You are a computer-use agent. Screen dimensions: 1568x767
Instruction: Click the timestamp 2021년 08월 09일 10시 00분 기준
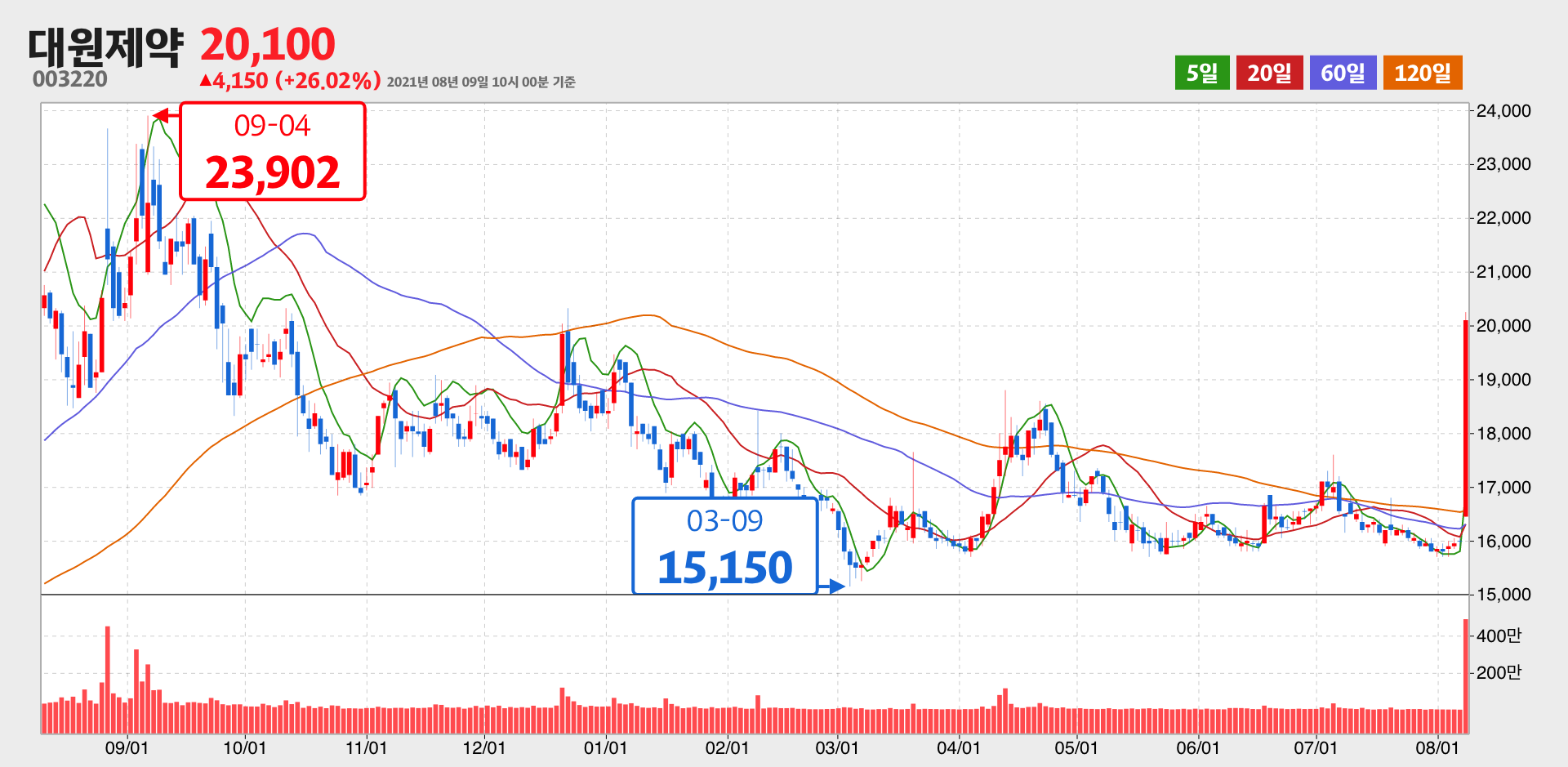pyautogui.click(x=481, y=82)
